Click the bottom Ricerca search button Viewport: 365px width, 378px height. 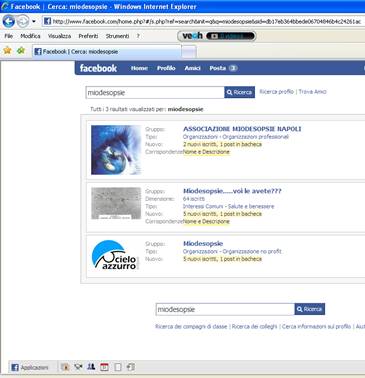coord(310,309)
